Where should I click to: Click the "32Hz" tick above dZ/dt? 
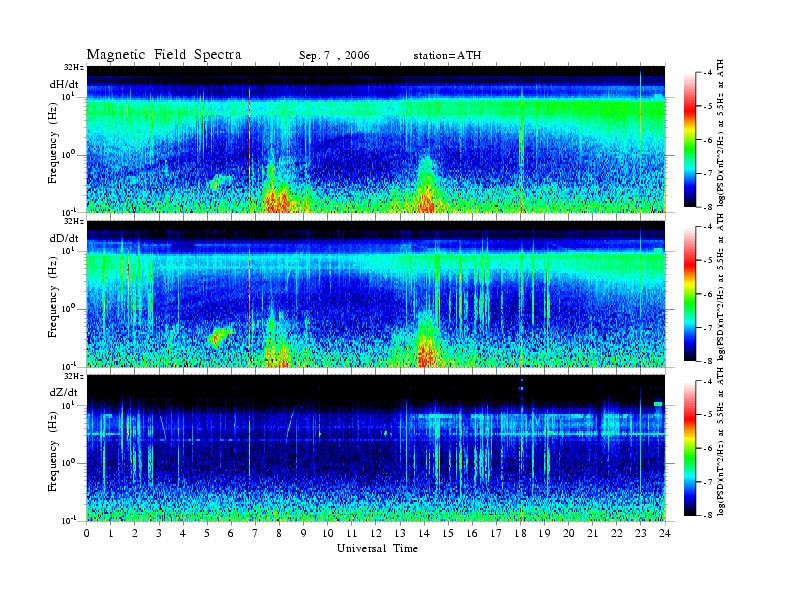pos(74,376)
